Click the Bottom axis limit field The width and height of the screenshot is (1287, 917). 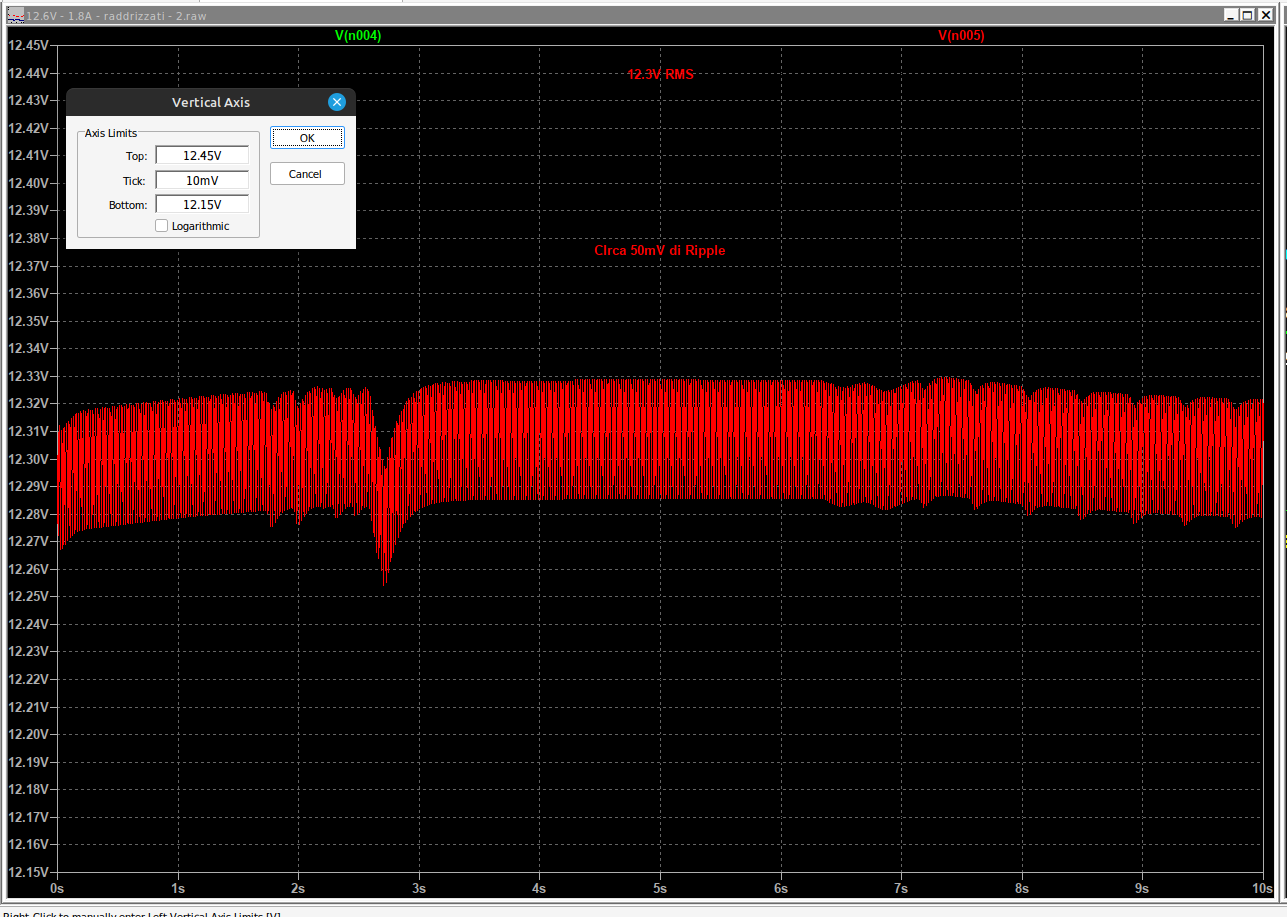[x=202, y=205]
